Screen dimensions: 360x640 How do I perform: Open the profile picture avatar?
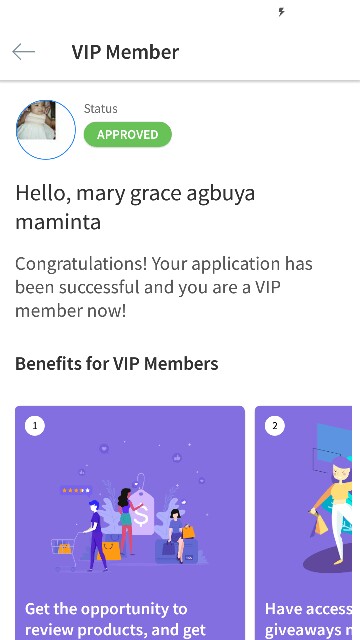(46, 130)
